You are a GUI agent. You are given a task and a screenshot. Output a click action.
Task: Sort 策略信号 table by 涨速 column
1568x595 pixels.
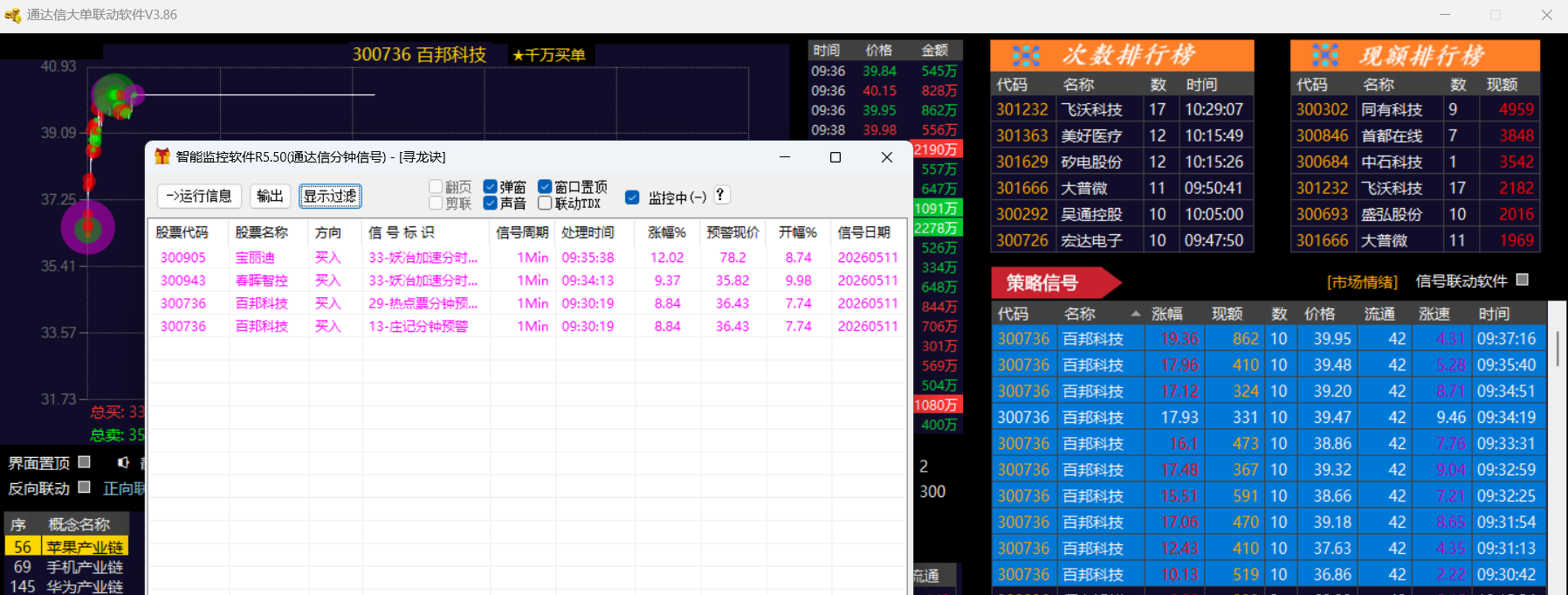[1434, 314]
